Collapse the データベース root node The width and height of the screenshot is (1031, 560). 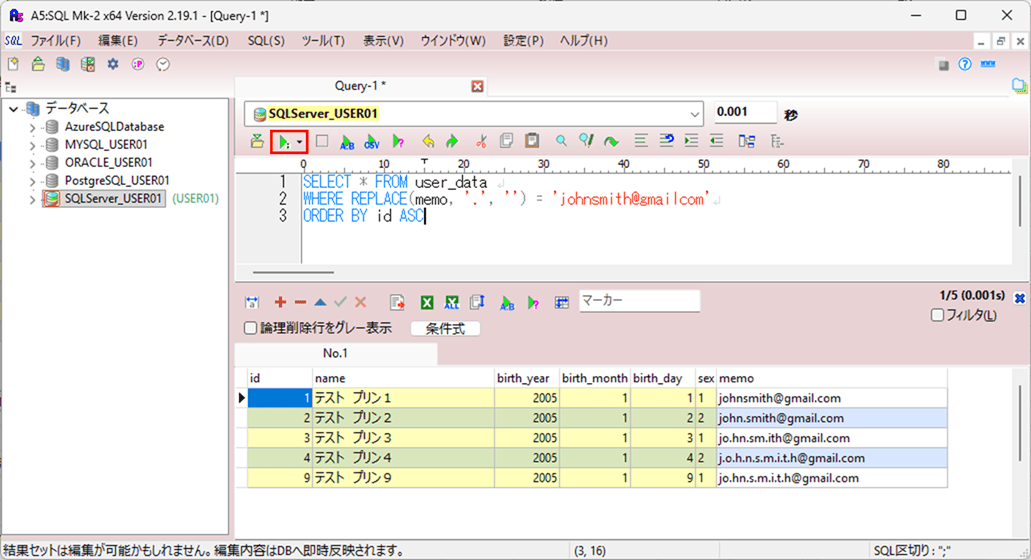(14, 109)
